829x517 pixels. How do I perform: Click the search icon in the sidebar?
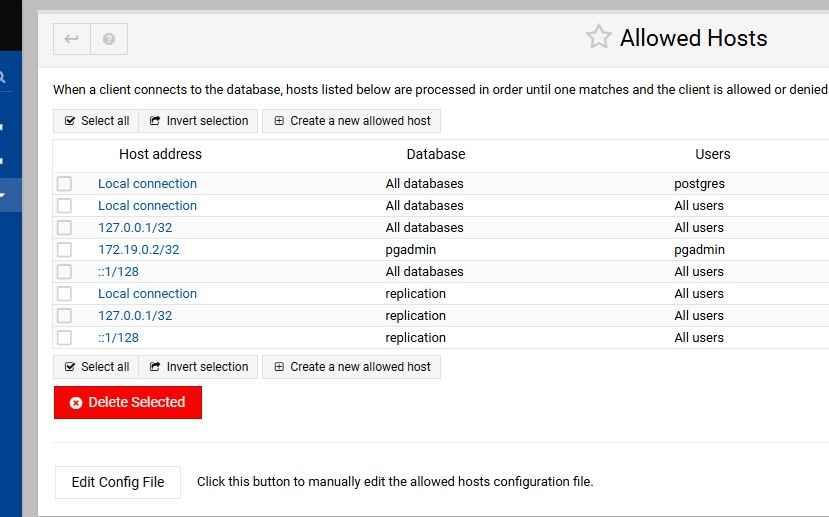3,76
